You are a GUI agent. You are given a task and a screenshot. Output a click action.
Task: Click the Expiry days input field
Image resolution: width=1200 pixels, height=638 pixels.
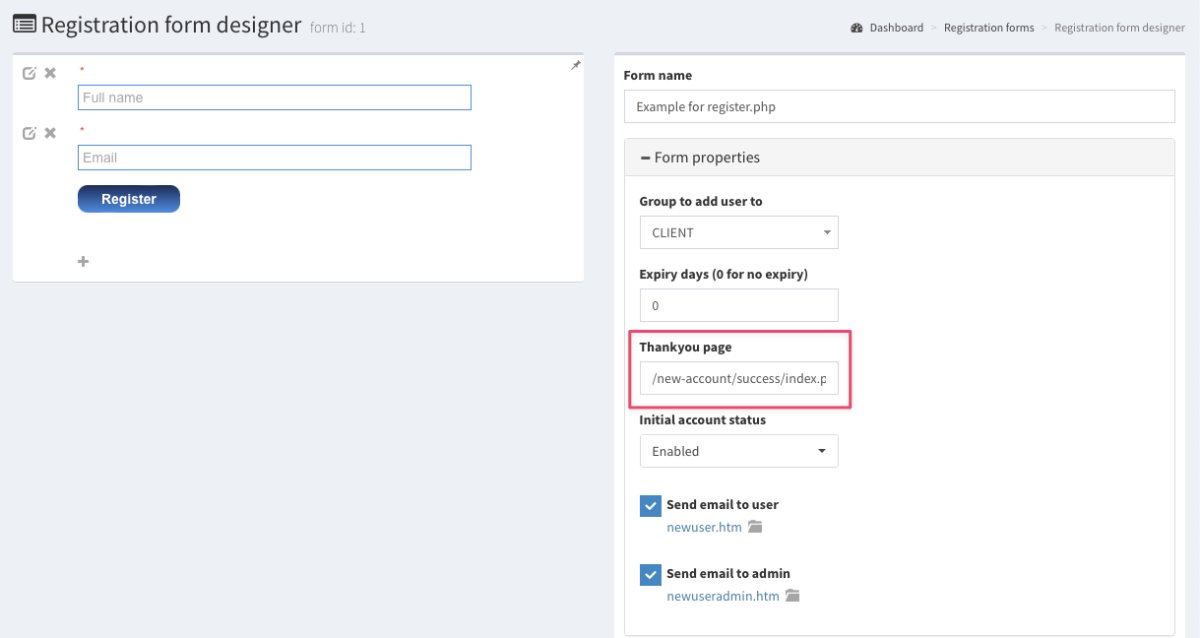pos(738,306)
